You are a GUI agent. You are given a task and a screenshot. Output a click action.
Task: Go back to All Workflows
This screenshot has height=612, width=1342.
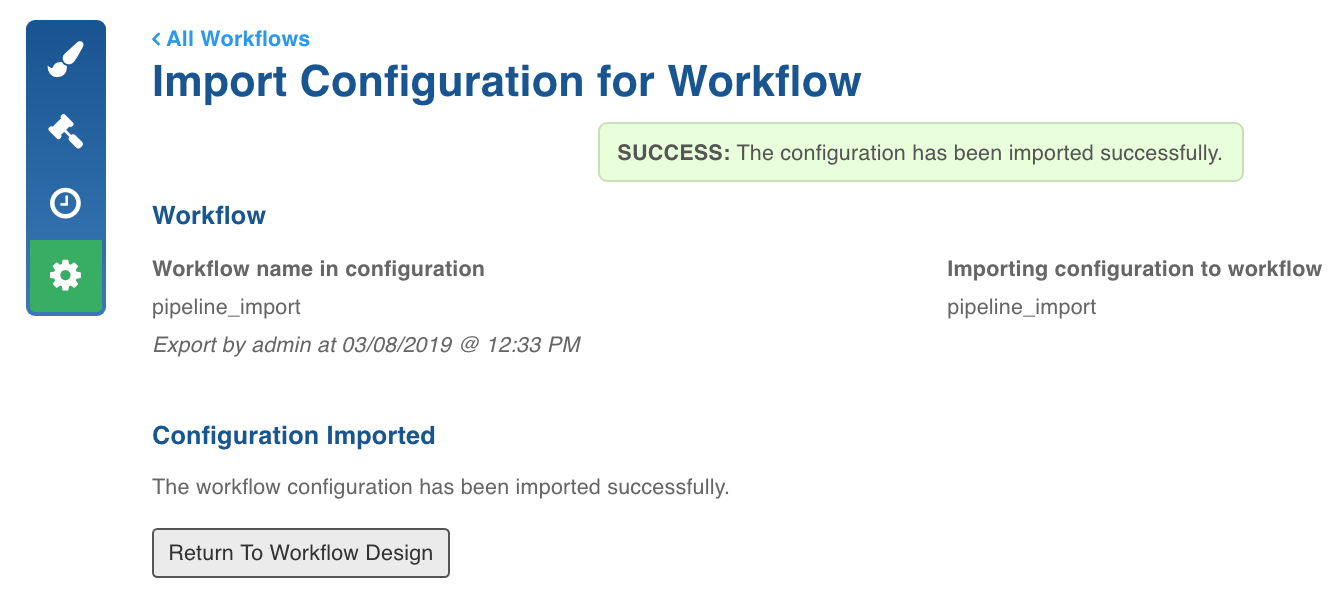coord(231,39)
